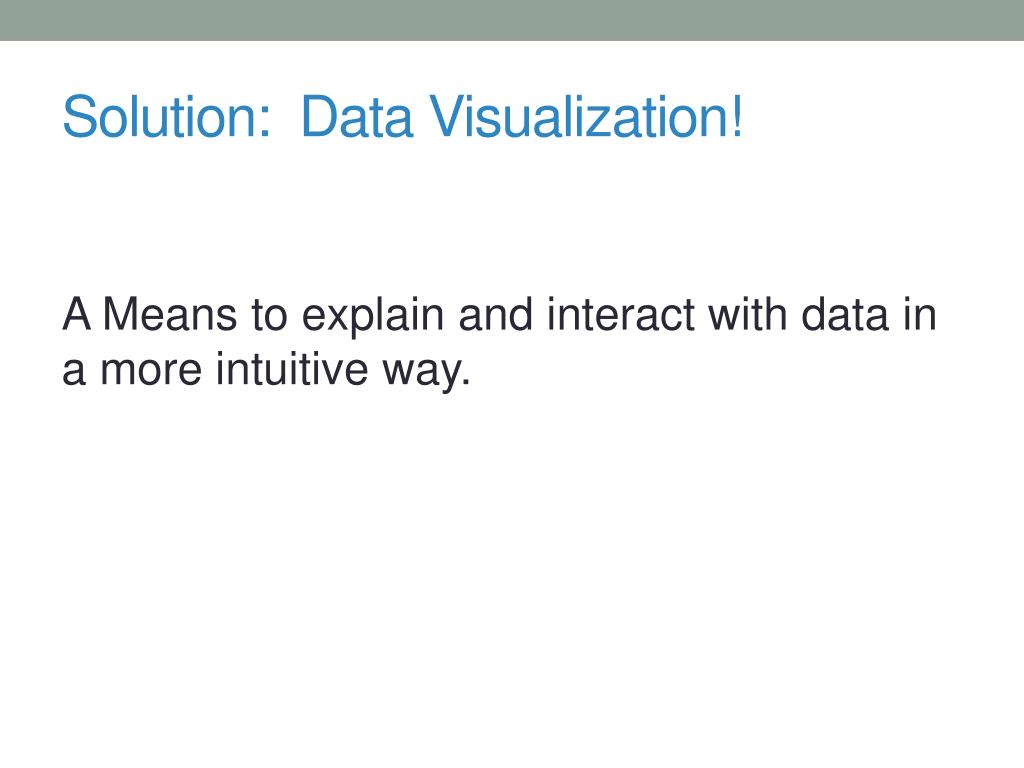Click the word "in" ending the first body line
Screen dimensions: 1024x768
[921, 316]
